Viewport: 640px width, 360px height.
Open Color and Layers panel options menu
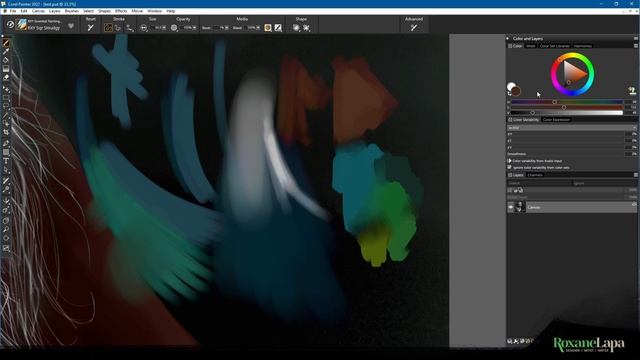click(636, 38)
